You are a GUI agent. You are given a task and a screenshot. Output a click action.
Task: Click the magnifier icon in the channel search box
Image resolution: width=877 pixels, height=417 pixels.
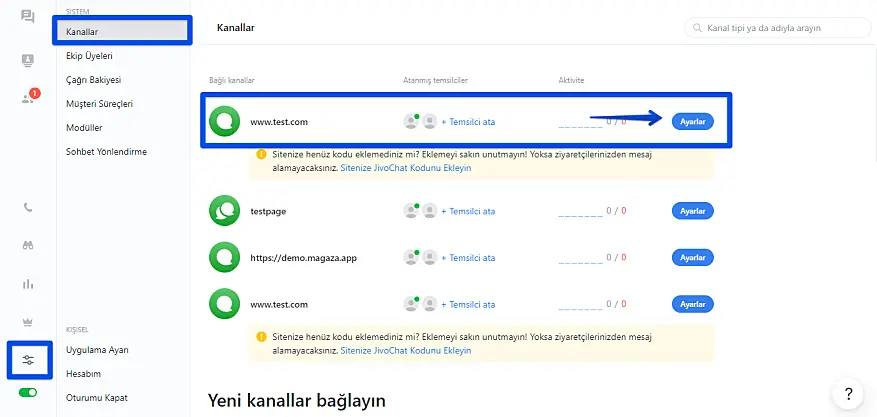click(697, 27)
